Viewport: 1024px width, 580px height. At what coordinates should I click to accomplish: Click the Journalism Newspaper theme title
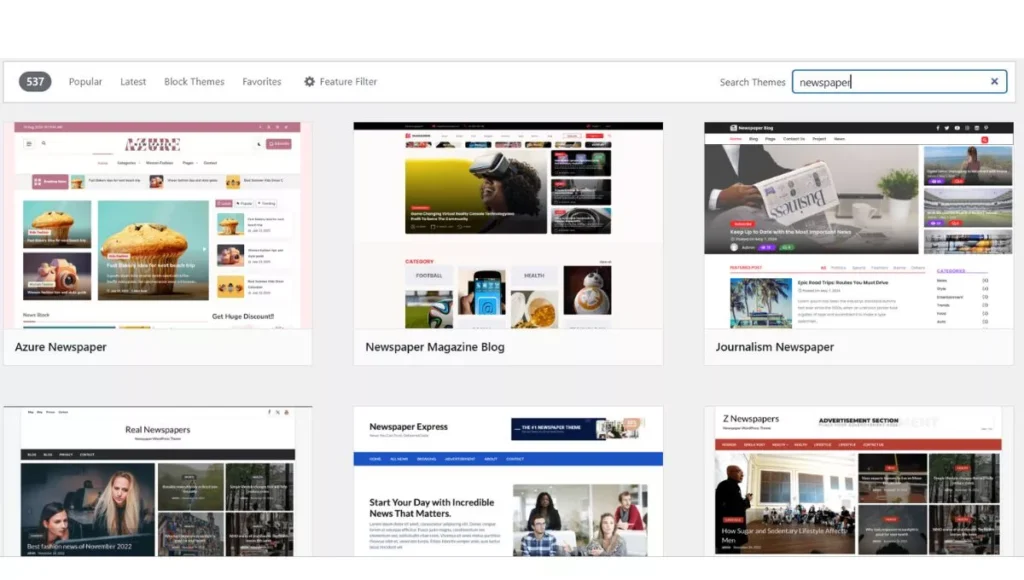[x=775, y=347]
